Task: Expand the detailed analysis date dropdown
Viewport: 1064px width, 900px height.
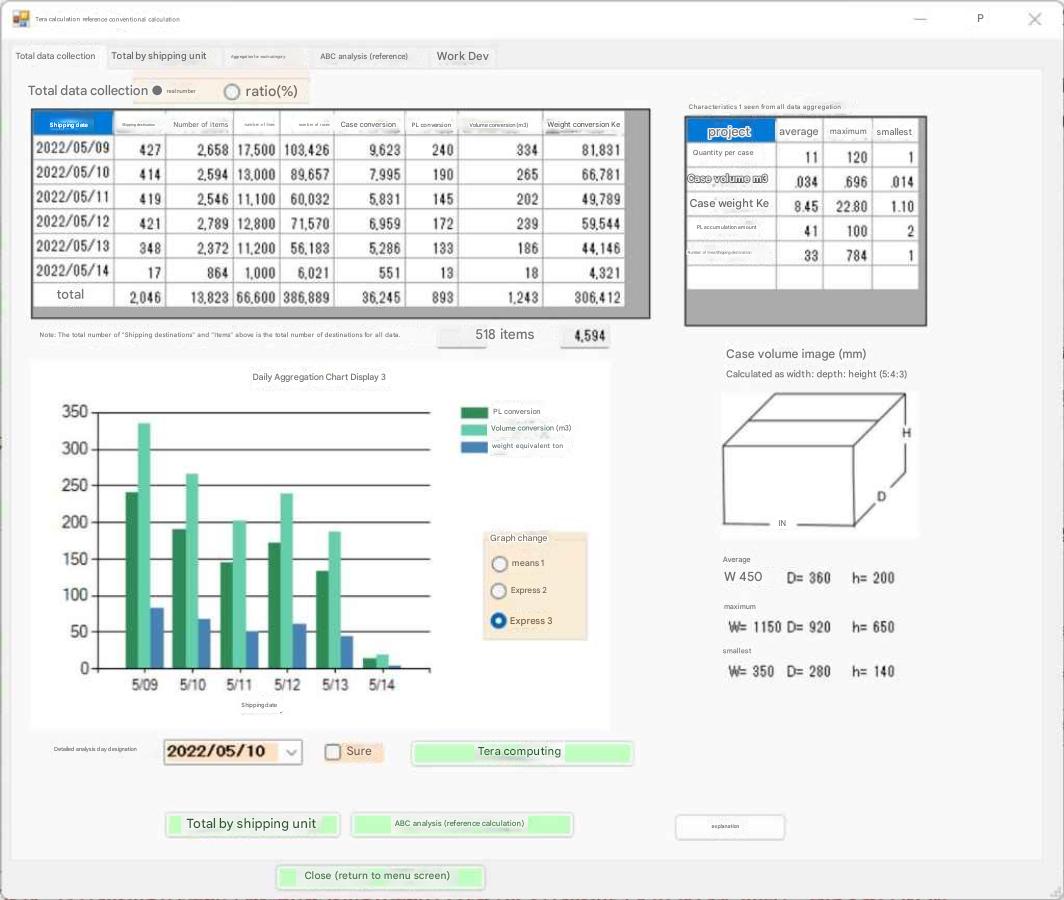Action: (x=291, y=752)
